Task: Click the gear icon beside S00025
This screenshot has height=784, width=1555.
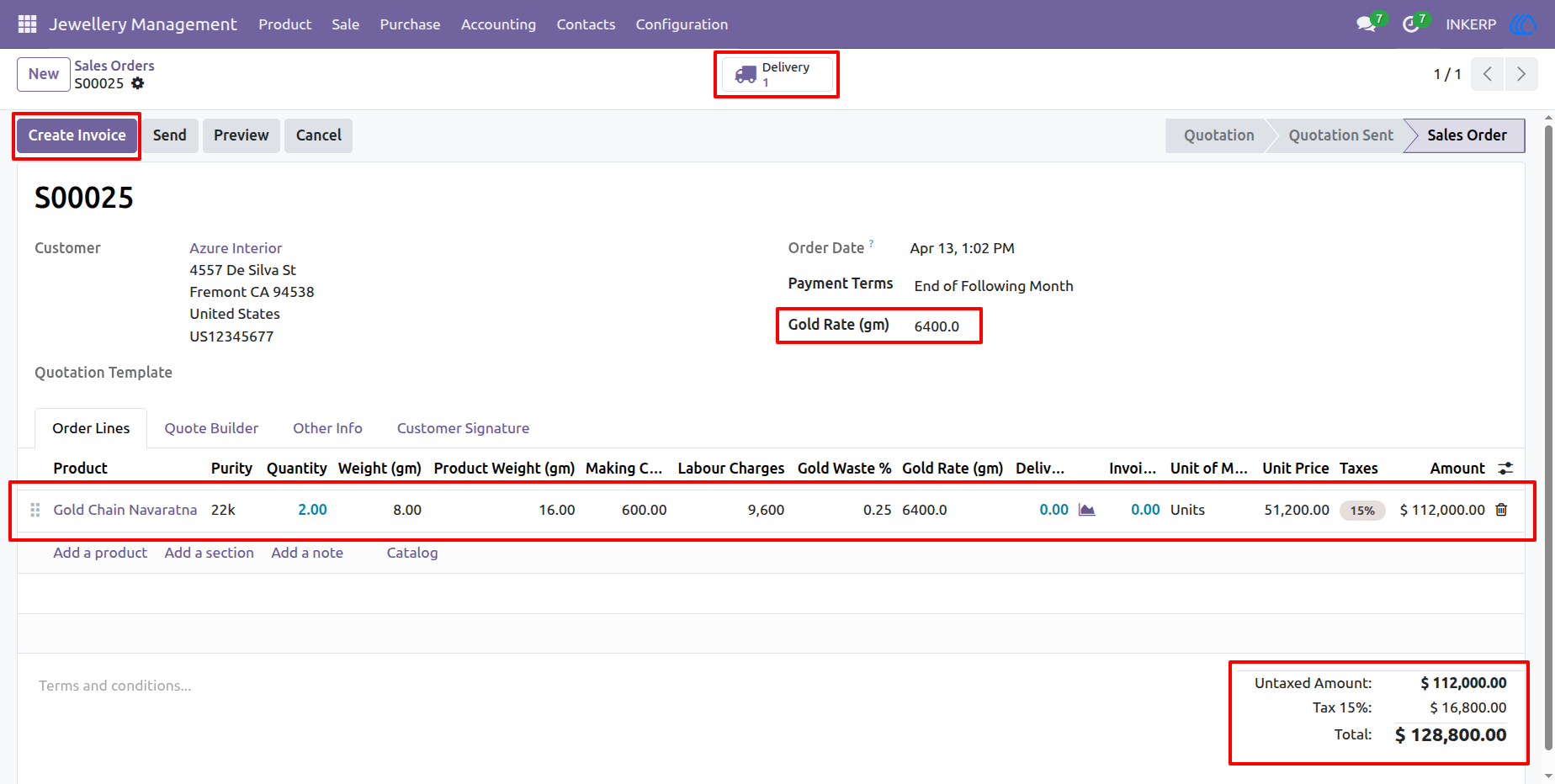Action: coord(138,83)
